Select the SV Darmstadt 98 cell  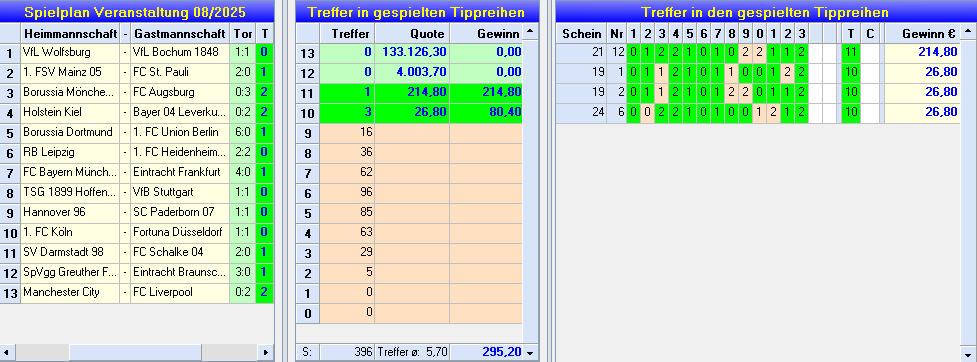[x=70, y=252]
